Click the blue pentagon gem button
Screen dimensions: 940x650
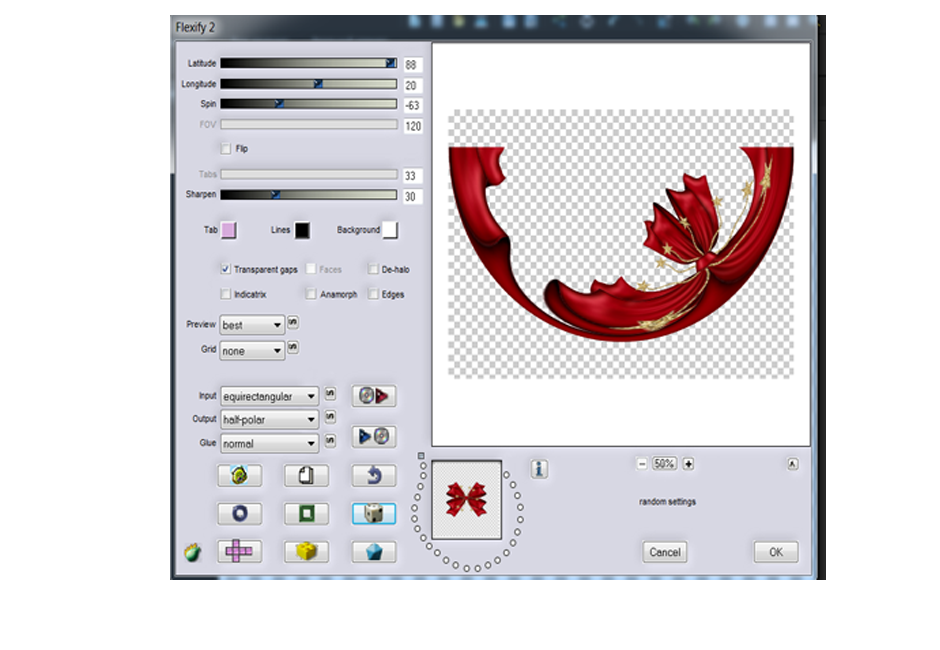coord(373,551)
